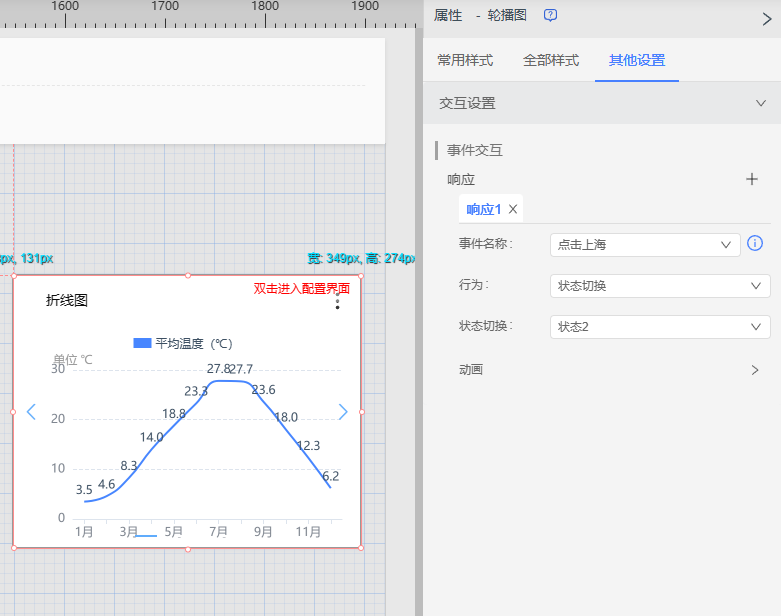Collapse the properties panel with top-right arrow
The width and height of the screenshot is (781, 616).
click(x=766, y=17)
